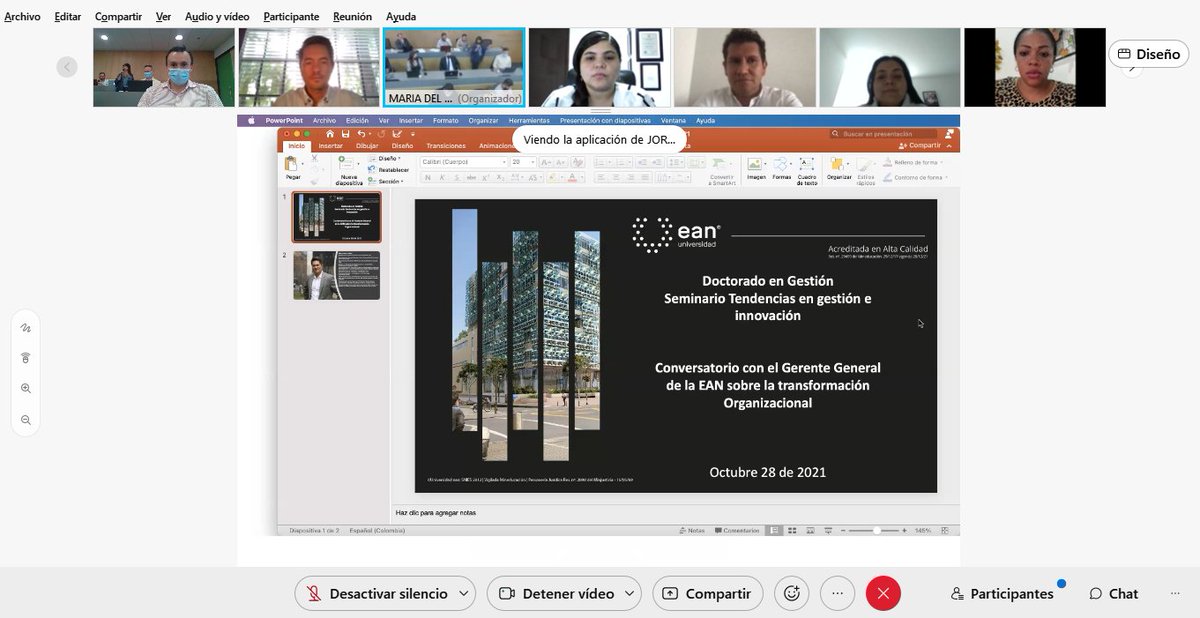
Task: Open PowerPoint Ventana menu
Action: point(673,120)
